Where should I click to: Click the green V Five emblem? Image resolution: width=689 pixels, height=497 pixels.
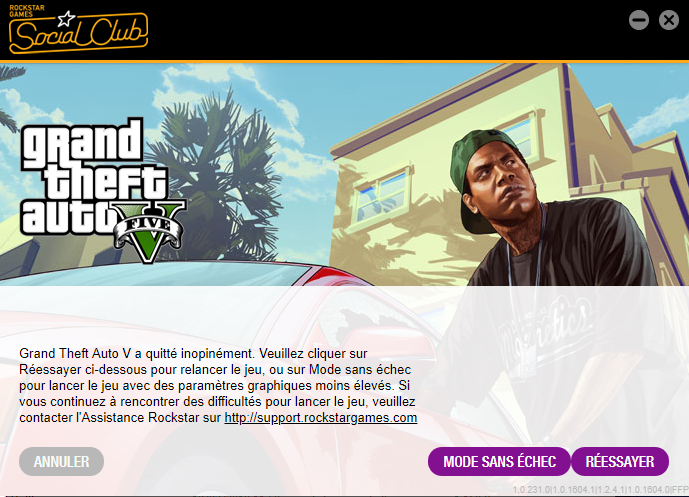(x=149, y=231)
